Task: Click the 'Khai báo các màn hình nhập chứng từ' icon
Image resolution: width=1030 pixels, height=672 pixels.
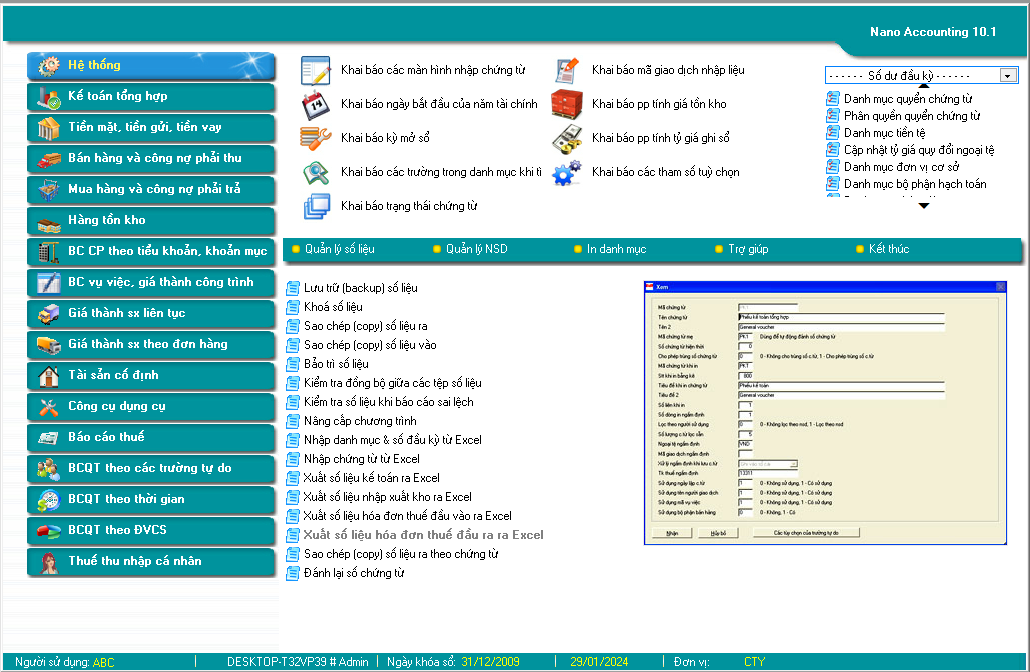Action: 316,71
